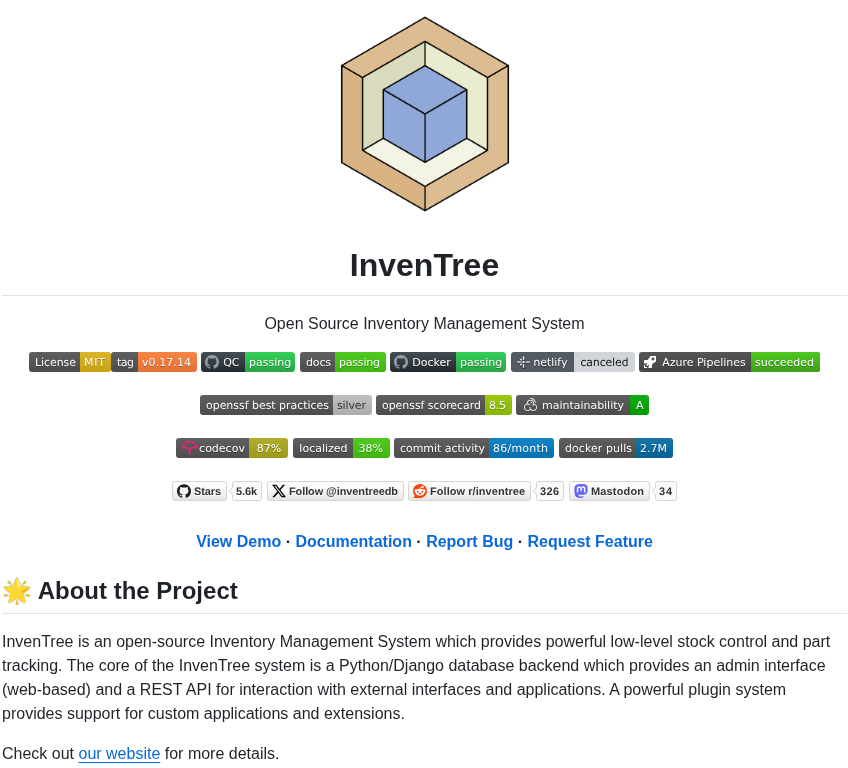
Task: Click the About the Project heading
Action: pyautogui.click(x=138, y=591)
